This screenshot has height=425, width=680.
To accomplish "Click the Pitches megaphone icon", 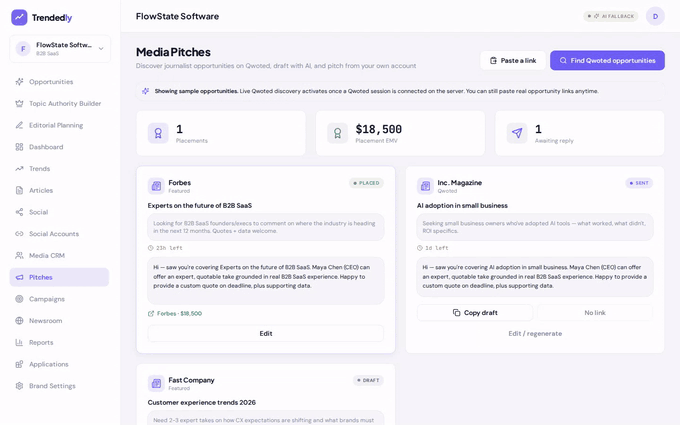I will pos(19,277).
